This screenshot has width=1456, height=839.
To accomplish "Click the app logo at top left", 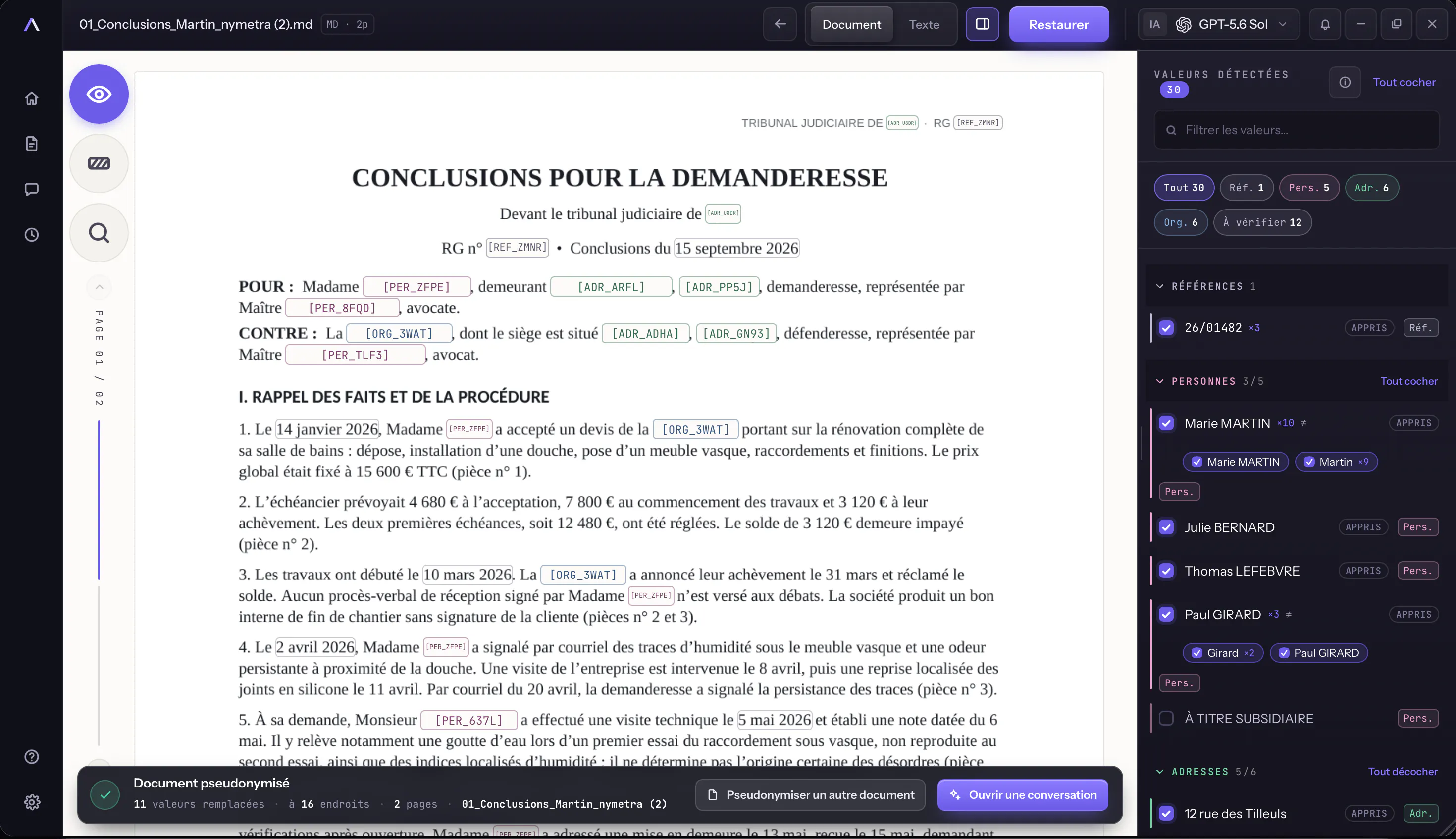I will [32, 25].
